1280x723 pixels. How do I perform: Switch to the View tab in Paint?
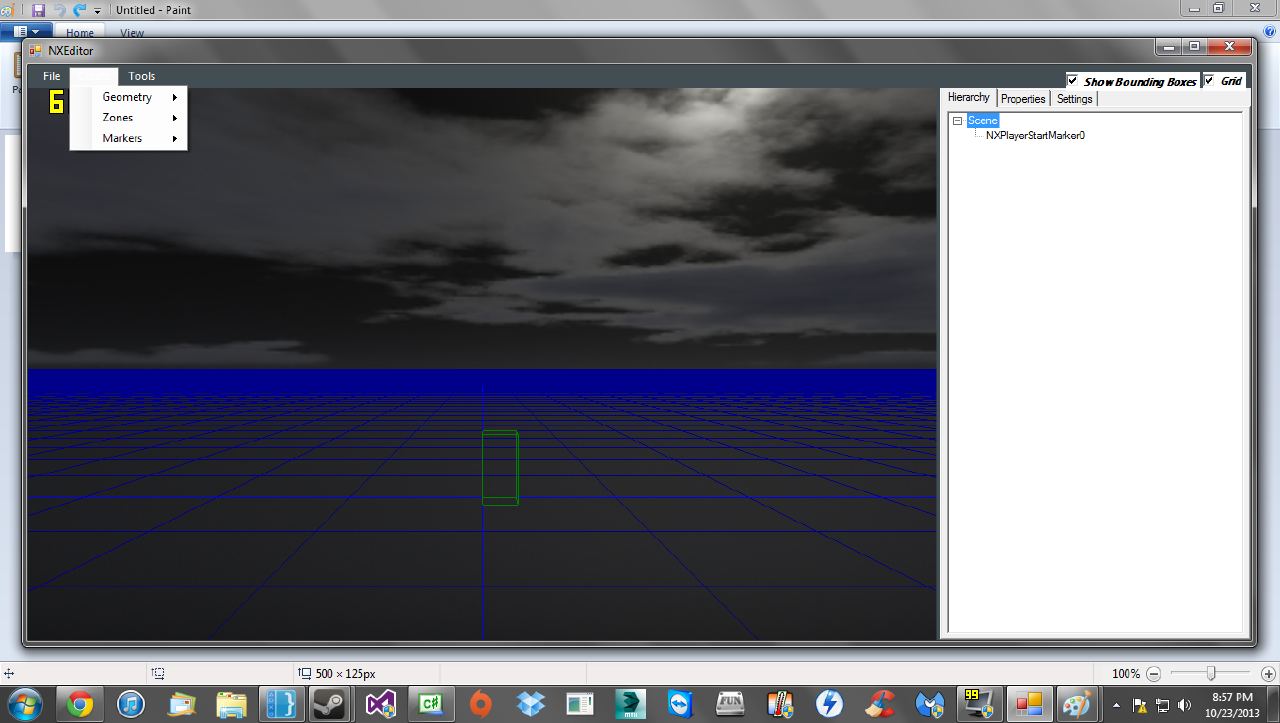click(x=132, y=33)
